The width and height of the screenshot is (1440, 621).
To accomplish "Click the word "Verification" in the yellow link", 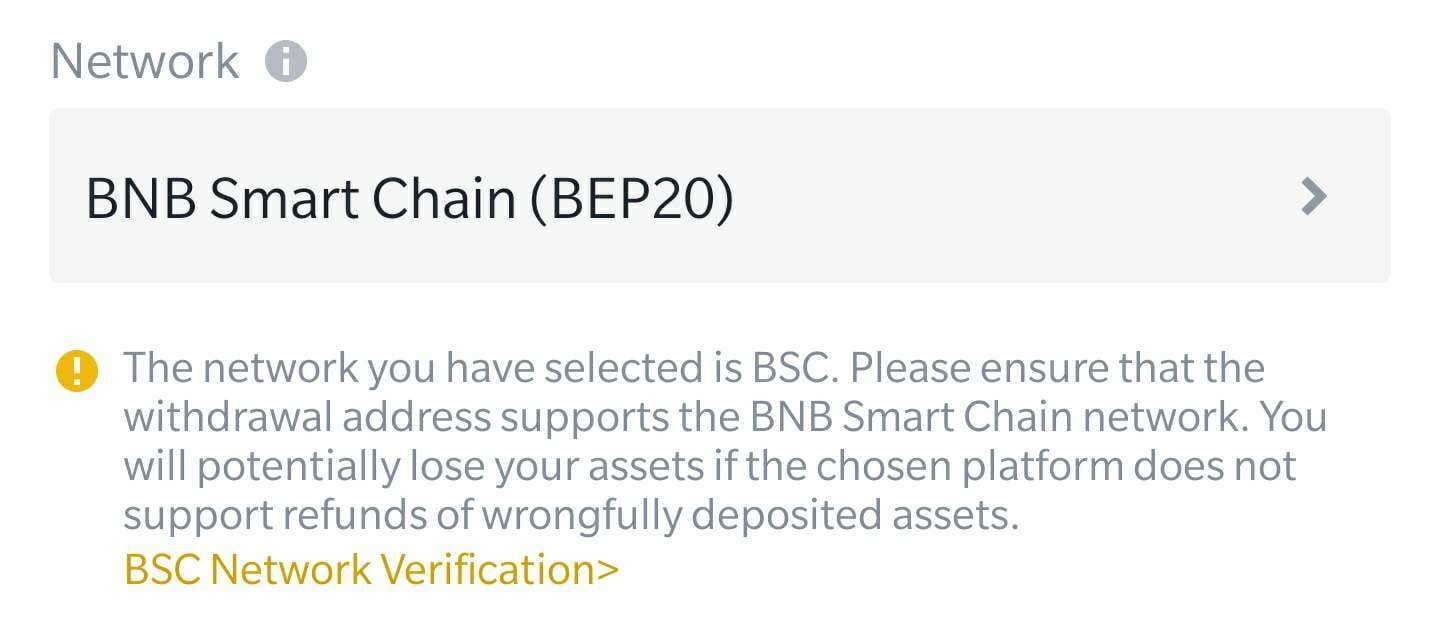I will click(489, 569).
